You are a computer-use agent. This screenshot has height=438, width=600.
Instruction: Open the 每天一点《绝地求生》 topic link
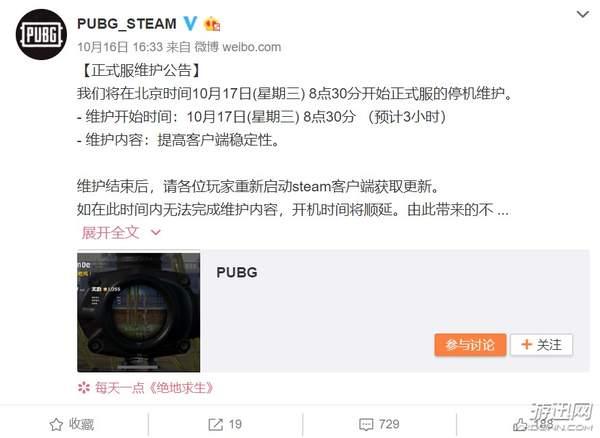click(x=154, y=388)
